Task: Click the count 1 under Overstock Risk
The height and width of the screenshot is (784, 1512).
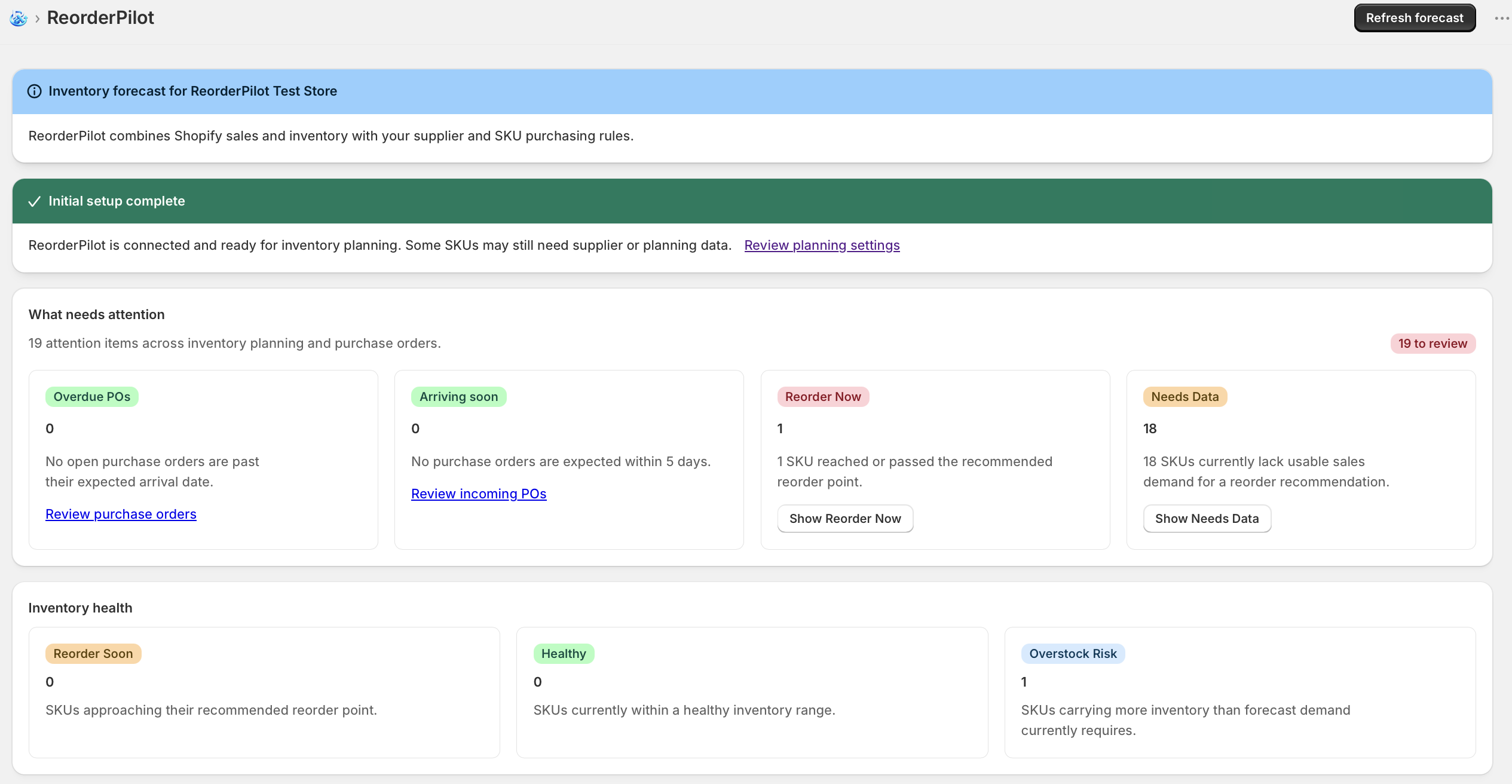Action: (1024, 682)
